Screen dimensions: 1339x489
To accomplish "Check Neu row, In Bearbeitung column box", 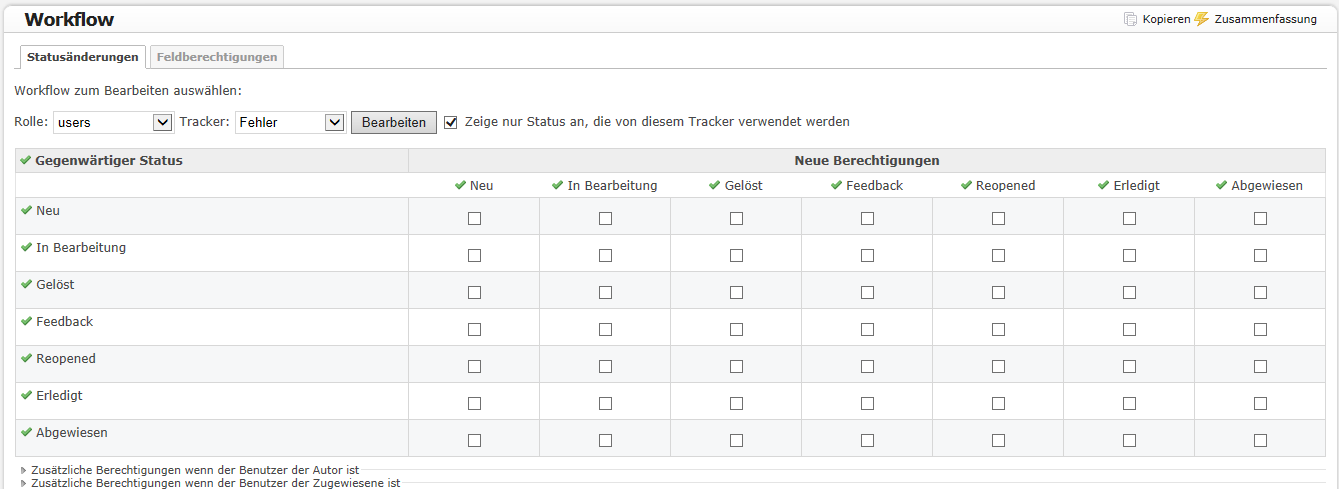I will pyautogui.click(x=605, y=218).
